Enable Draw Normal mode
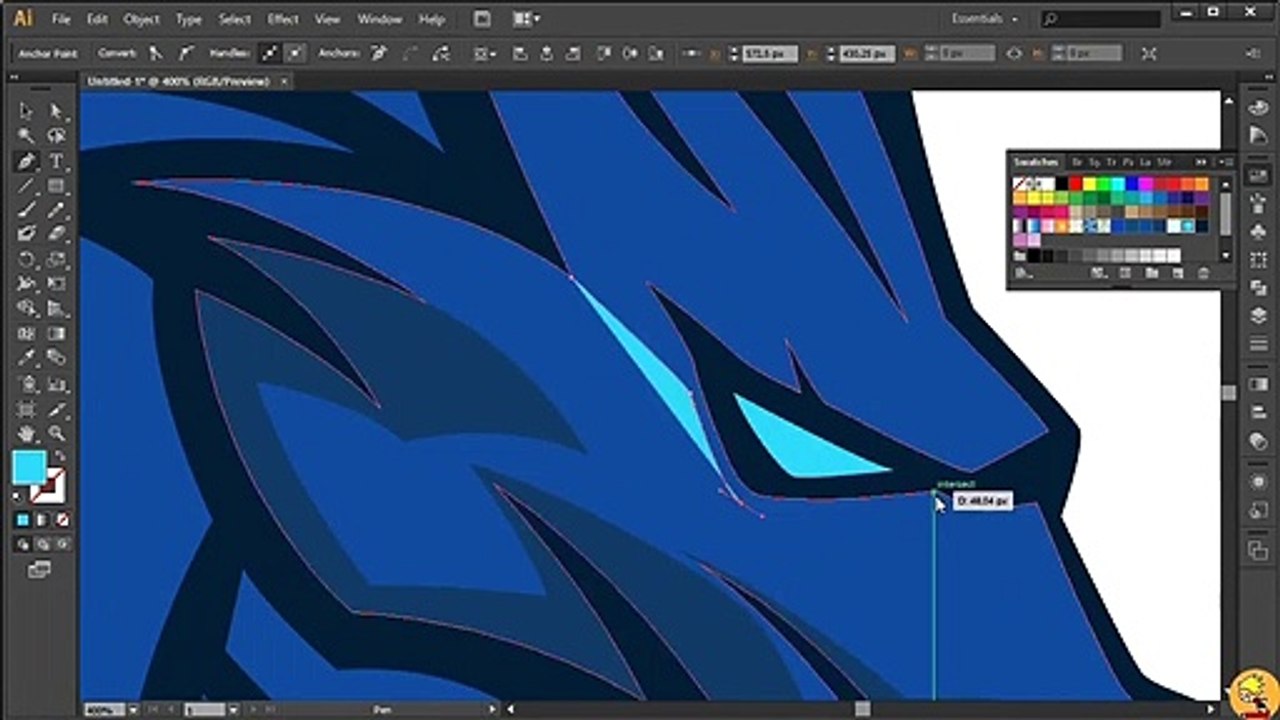 coord(22,545)
